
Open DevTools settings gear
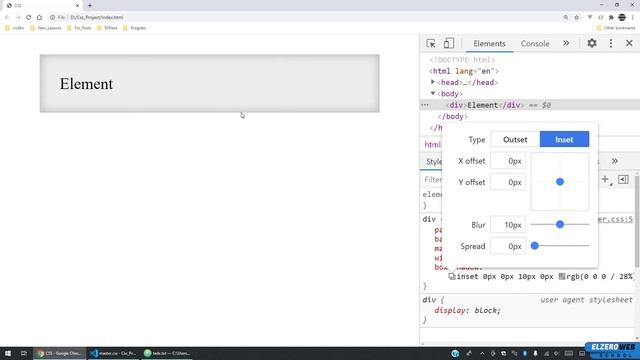click(x=592, y=43)
